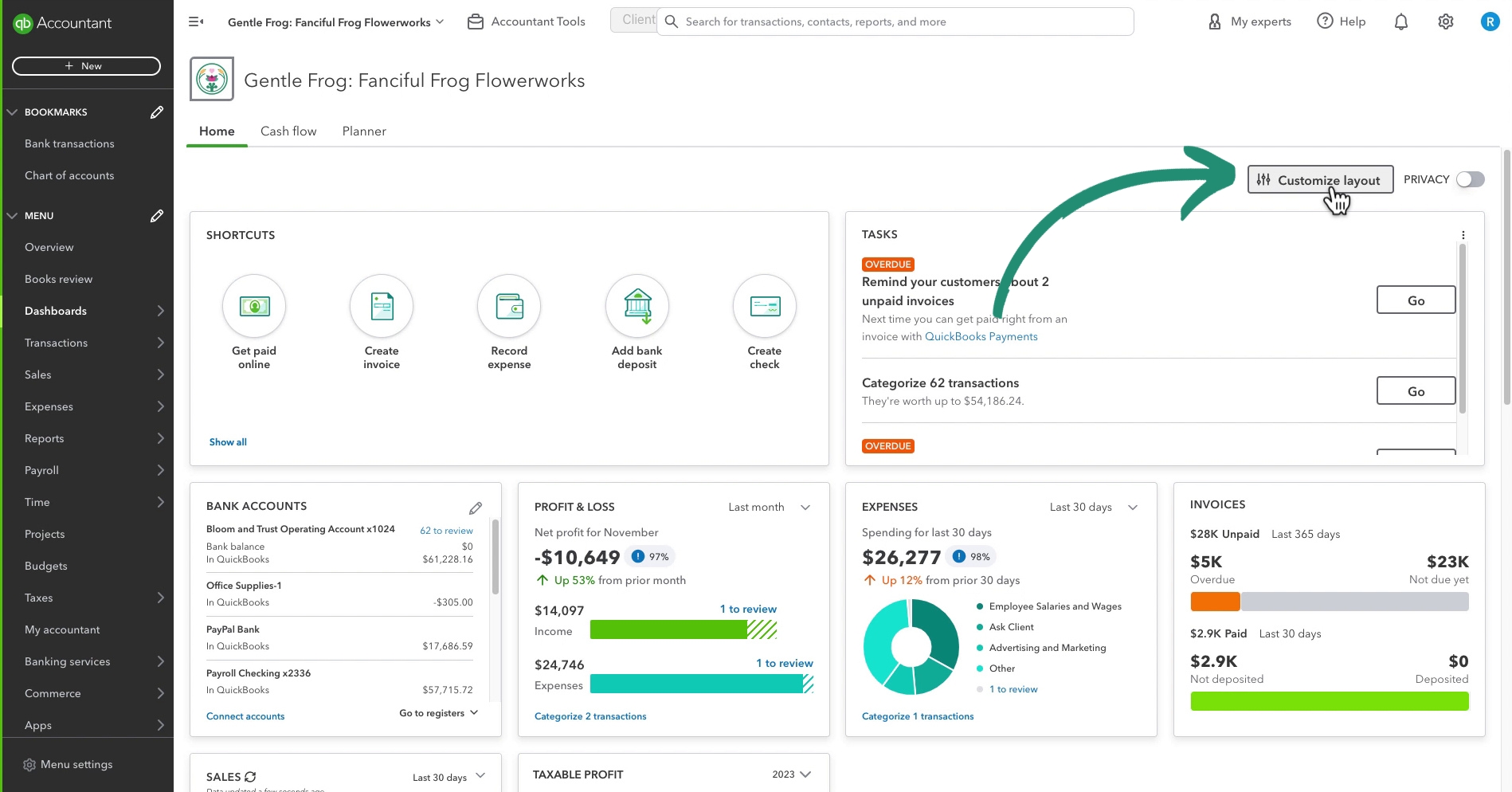
Task: Open the company switcher dropdown
Action: pos(335,22)
